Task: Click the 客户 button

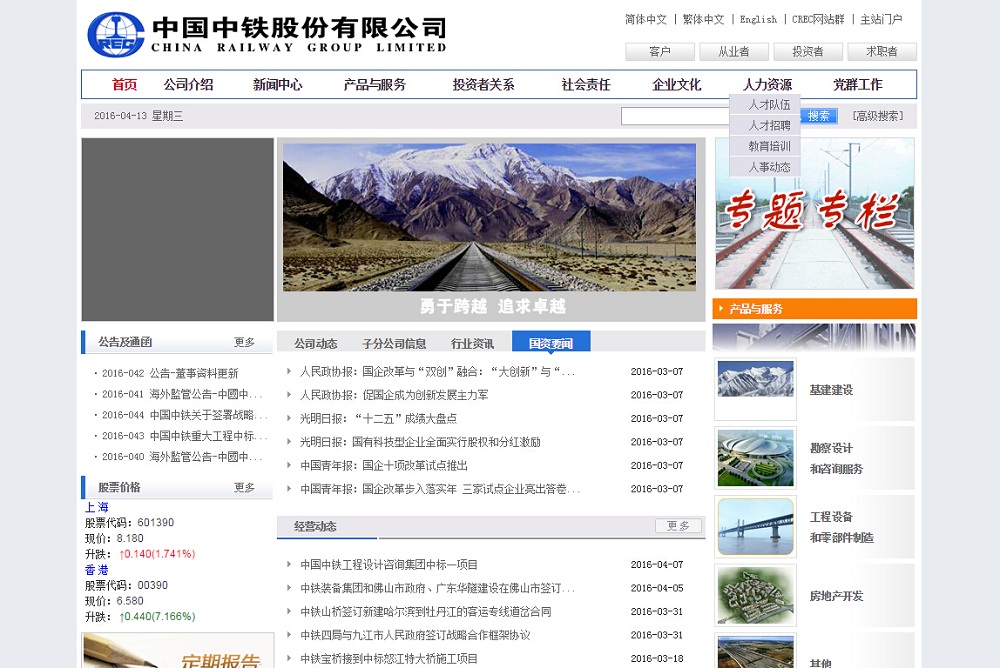Action: [659, 51]
